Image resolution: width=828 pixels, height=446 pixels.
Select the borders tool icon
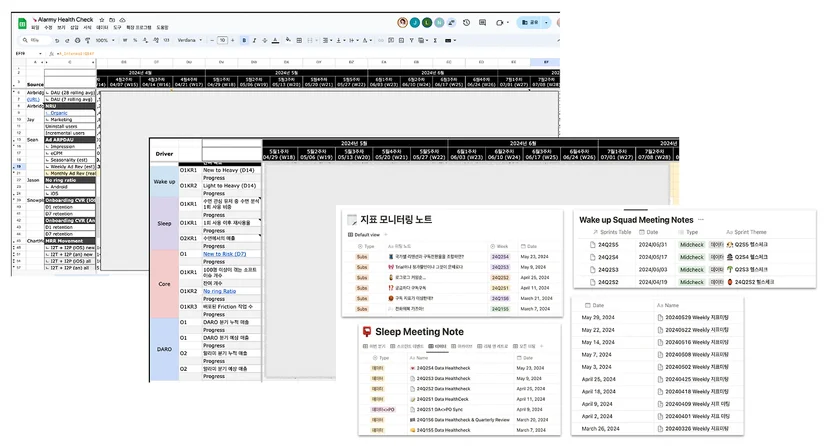[x=299, y=40]
